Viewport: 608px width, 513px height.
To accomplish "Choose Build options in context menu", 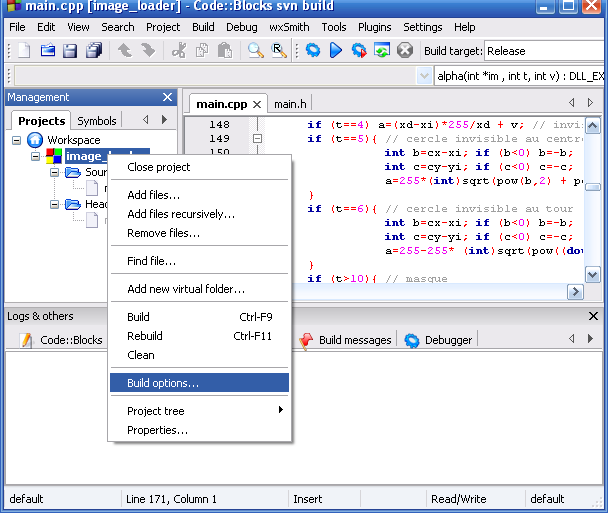I will (x=199, y=383).
